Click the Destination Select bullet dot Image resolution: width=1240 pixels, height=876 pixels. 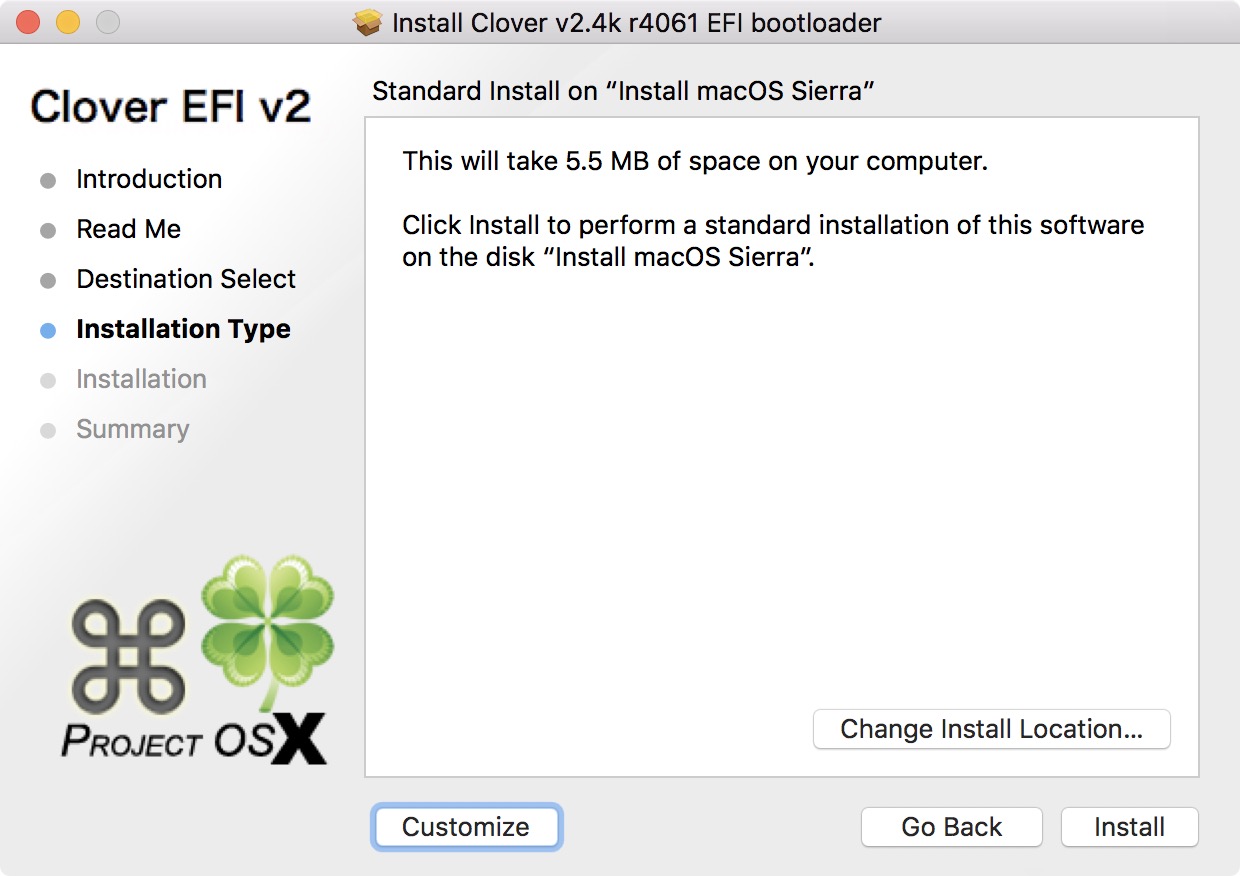48,281
